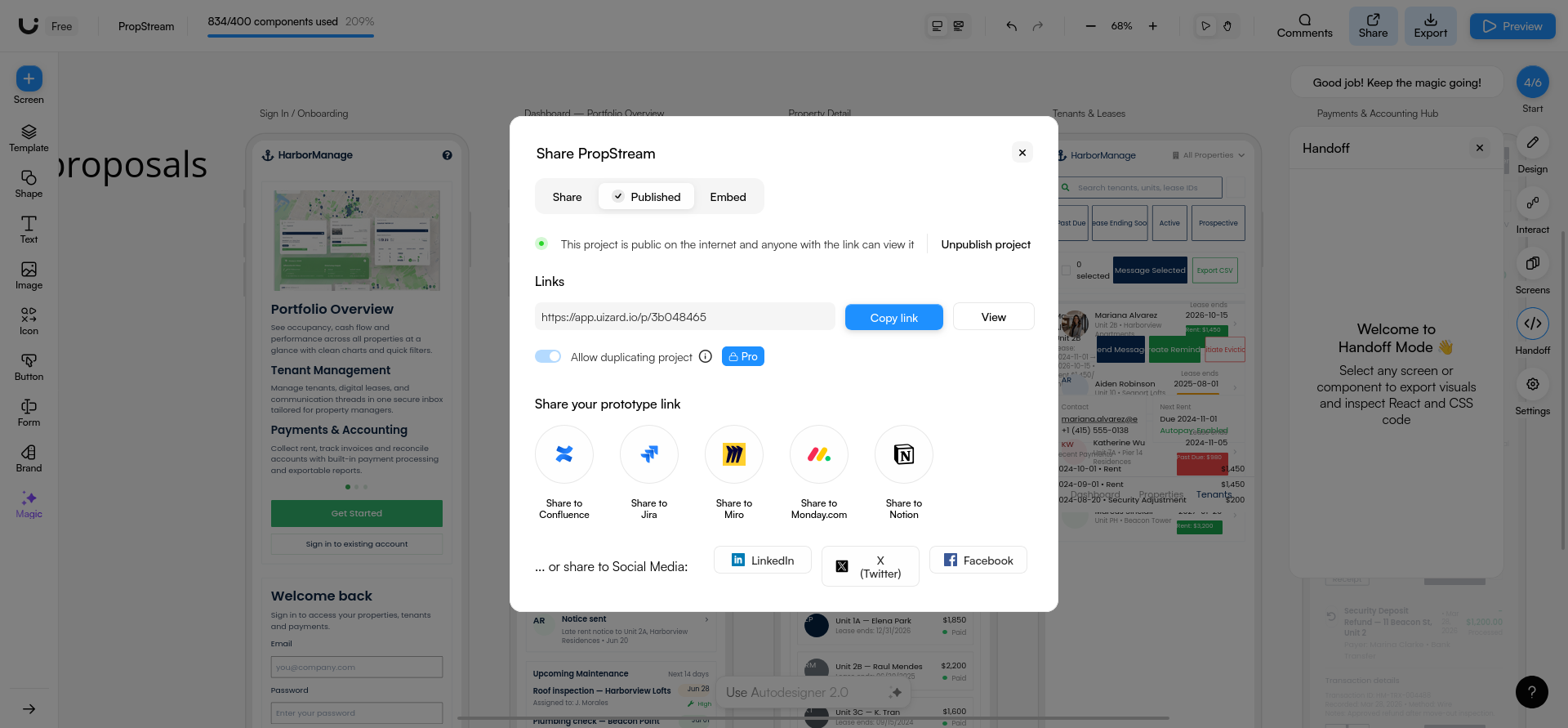Expand the left sidebar arrow

[29, 709]
